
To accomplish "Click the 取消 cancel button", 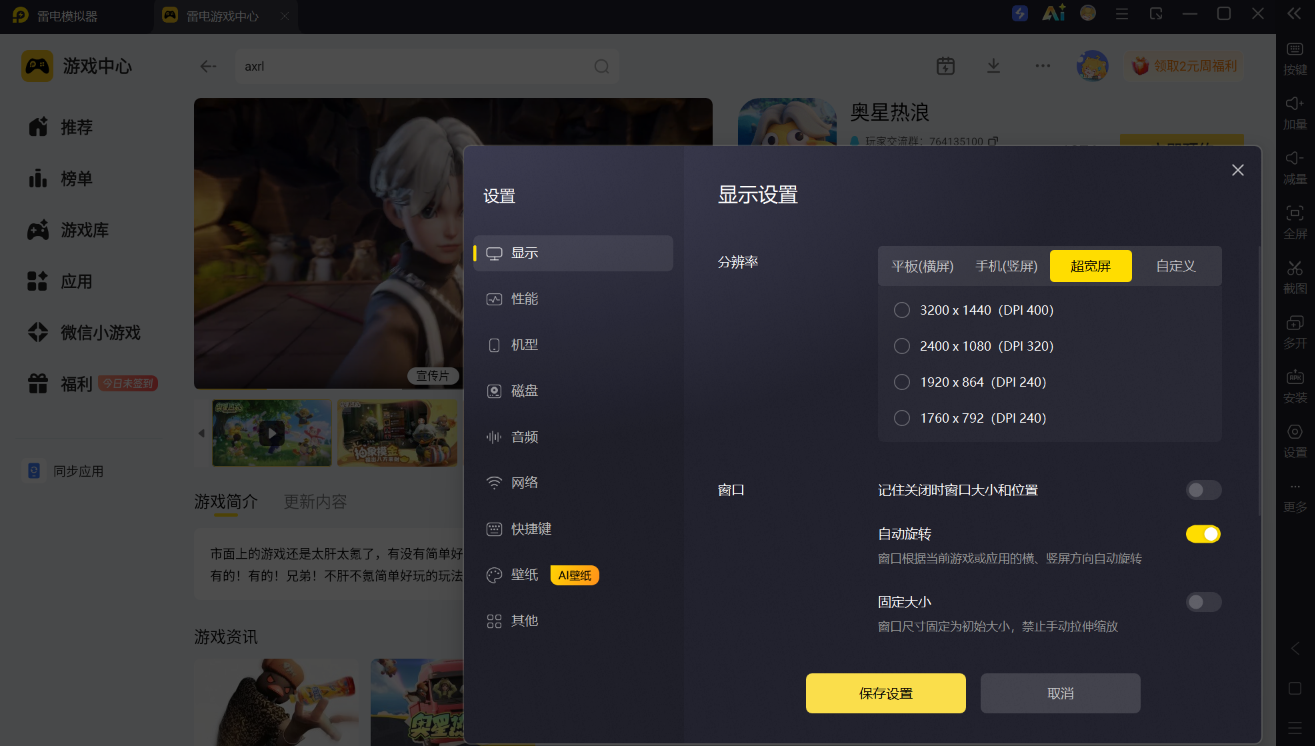I will point(1060,693).
